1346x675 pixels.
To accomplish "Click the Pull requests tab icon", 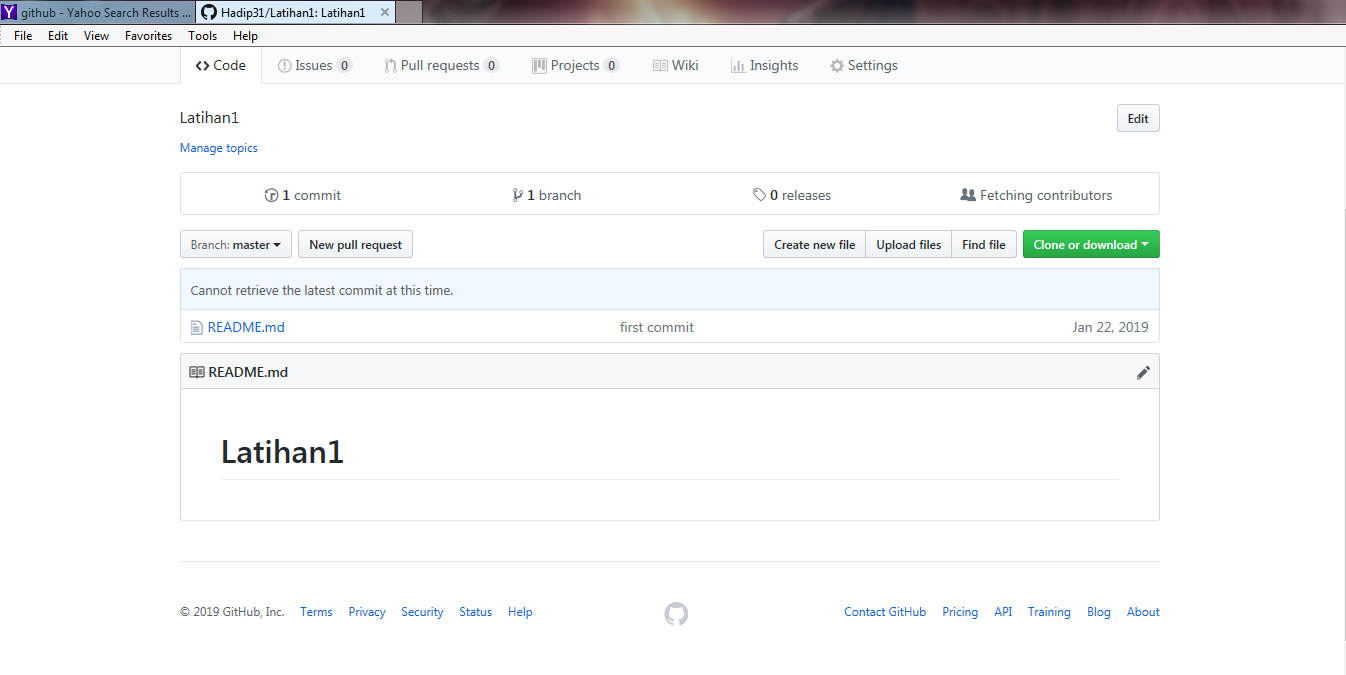I will coord(391,65).
